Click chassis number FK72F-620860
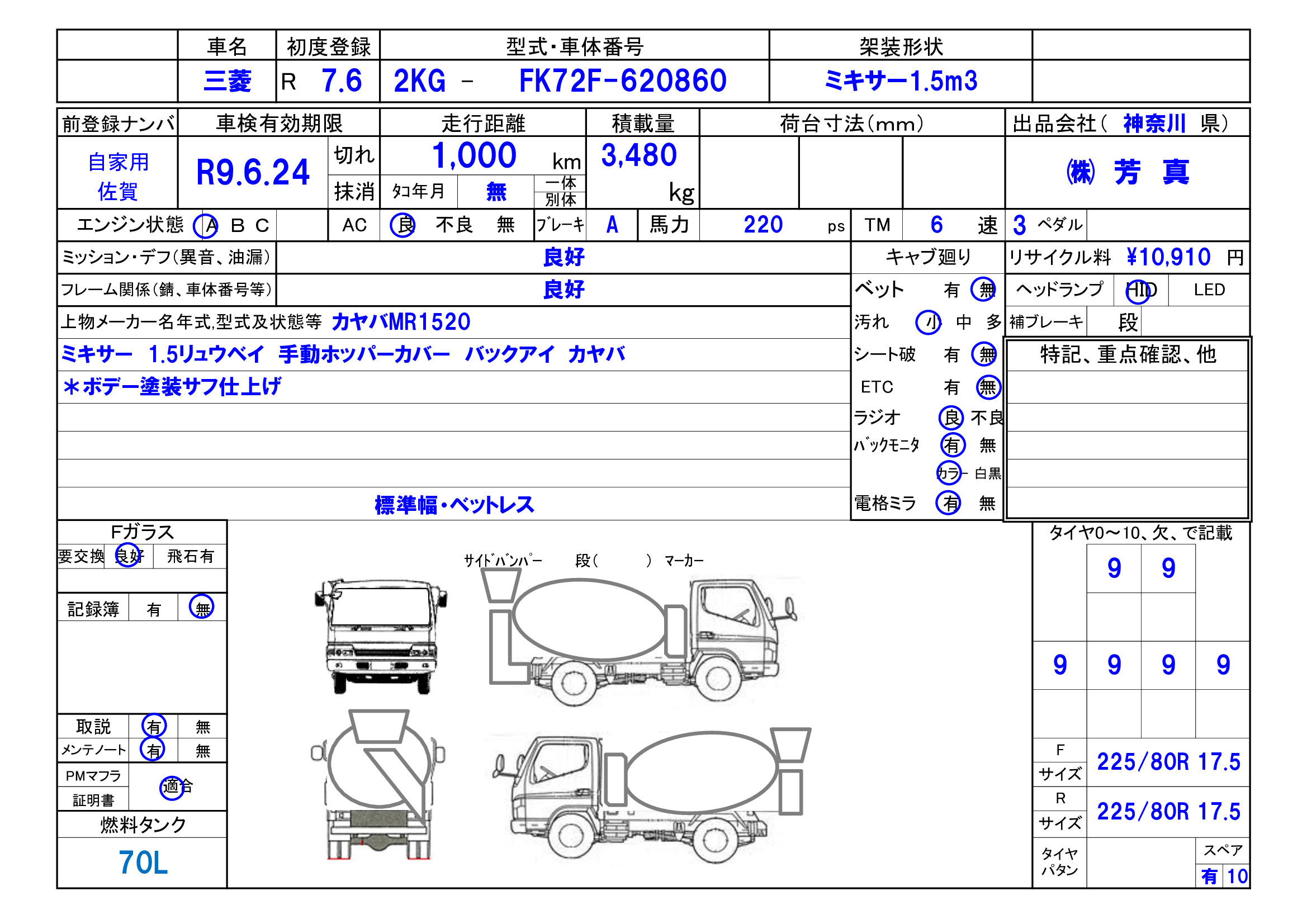 pos(622,81)
